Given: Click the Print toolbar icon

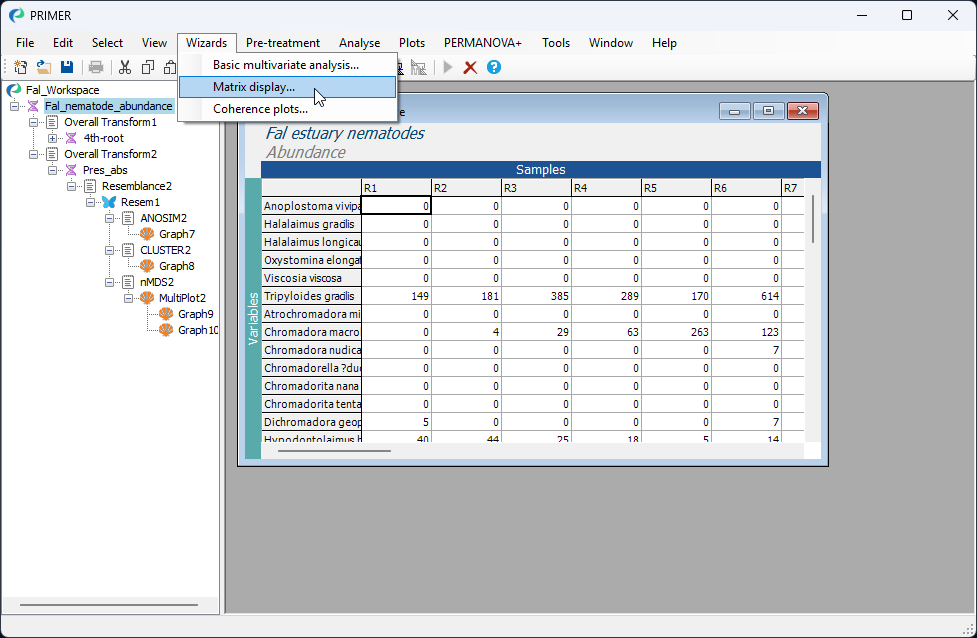Looking at the screenshot, I should tap(96, 67).
